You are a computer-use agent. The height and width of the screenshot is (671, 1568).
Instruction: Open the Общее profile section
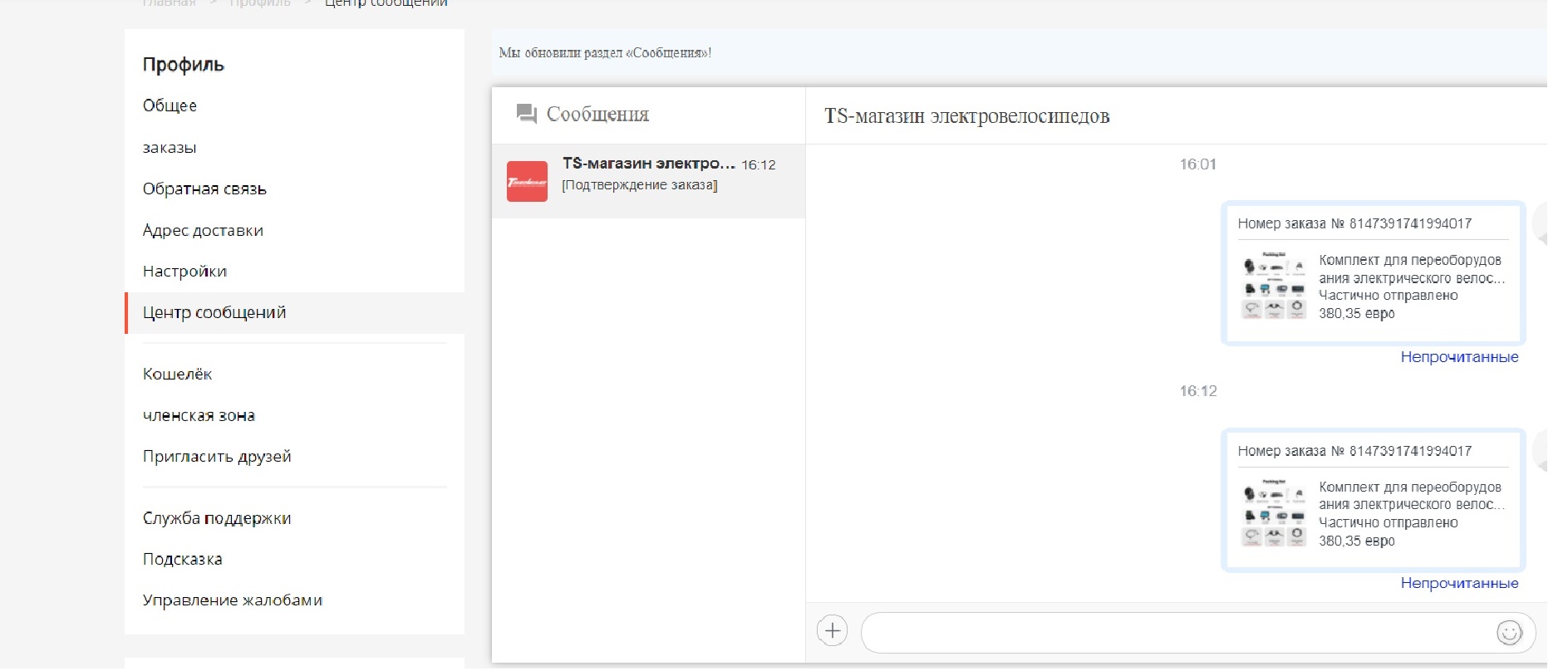(x=170, y=105)
